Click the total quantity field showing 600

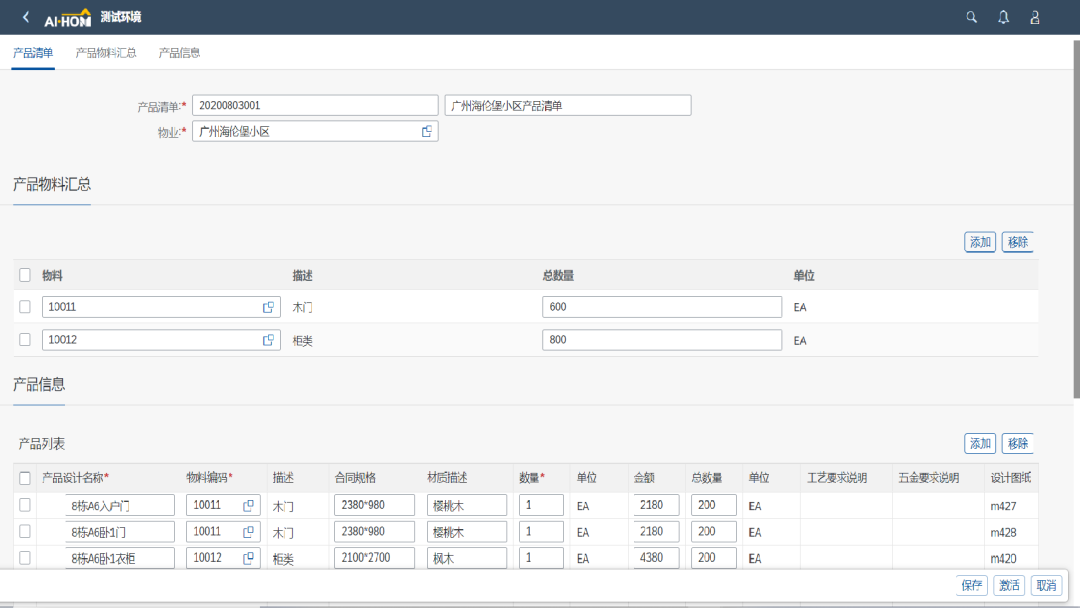coord(661,307)
